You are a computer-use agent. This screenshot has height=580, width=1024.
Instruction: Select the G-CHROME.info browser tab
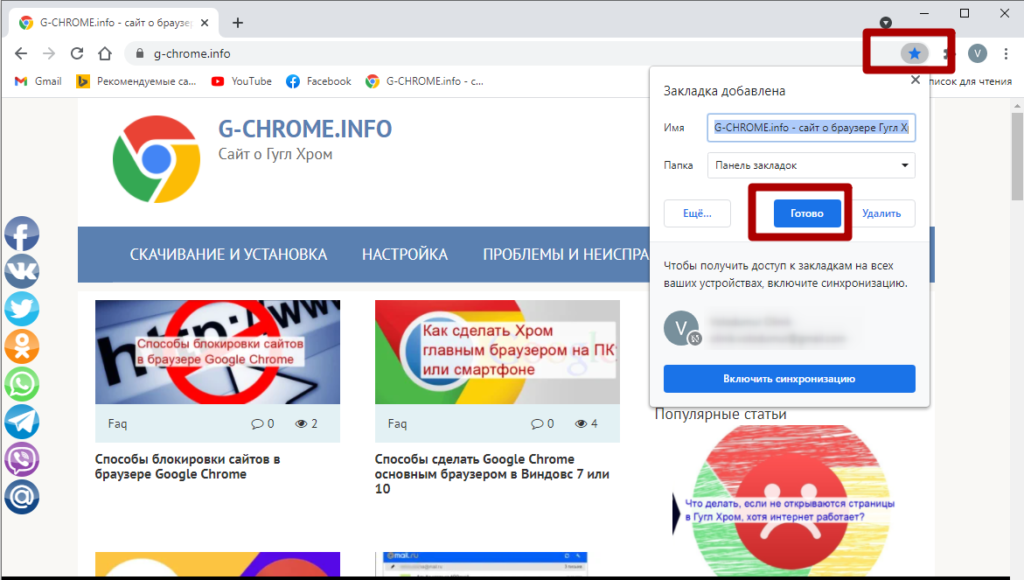coord(114,23)
